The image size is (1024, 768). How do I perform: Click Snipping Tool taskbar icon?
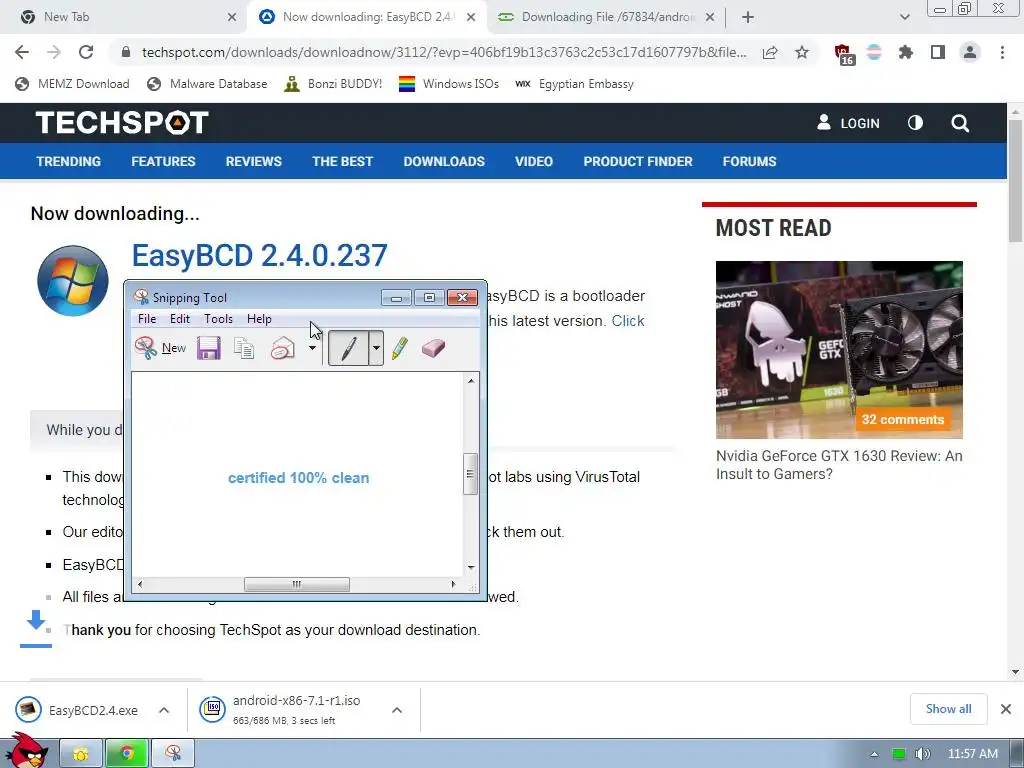[x=173, y=754]
